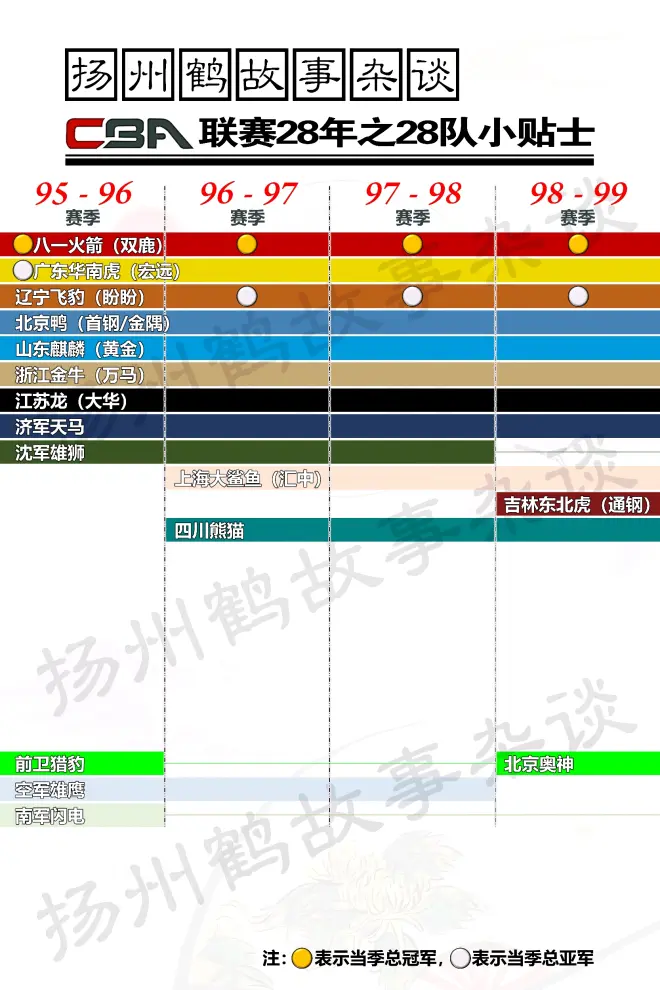This screenshot has height=990, width=660.
Task: Click white runner-up circle beside 广东华南虎
Action: pyautogui.click(x=23, y=270)
